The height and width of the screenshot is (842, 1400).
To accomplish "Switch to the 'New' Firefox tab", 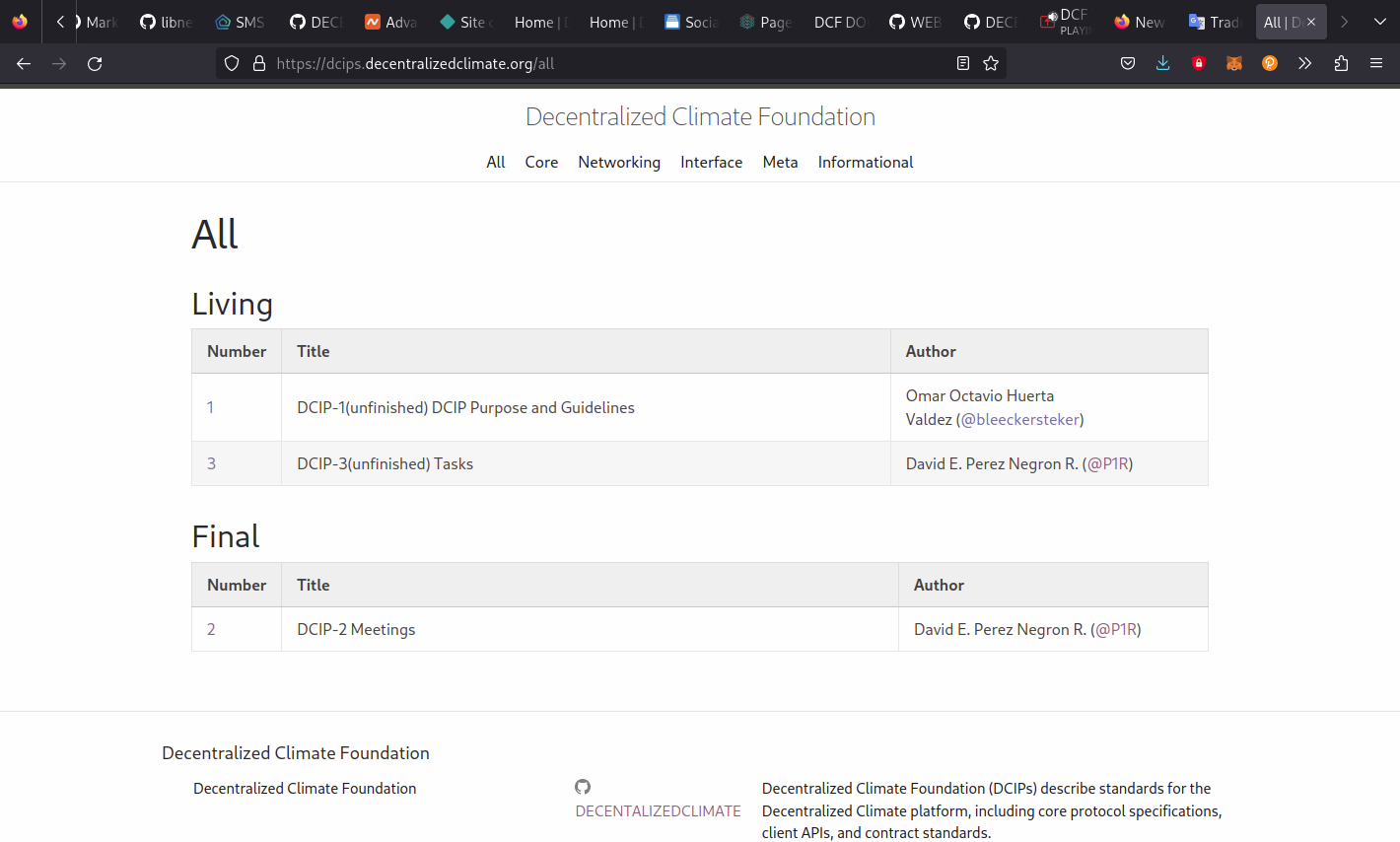I will point(1140,22).
